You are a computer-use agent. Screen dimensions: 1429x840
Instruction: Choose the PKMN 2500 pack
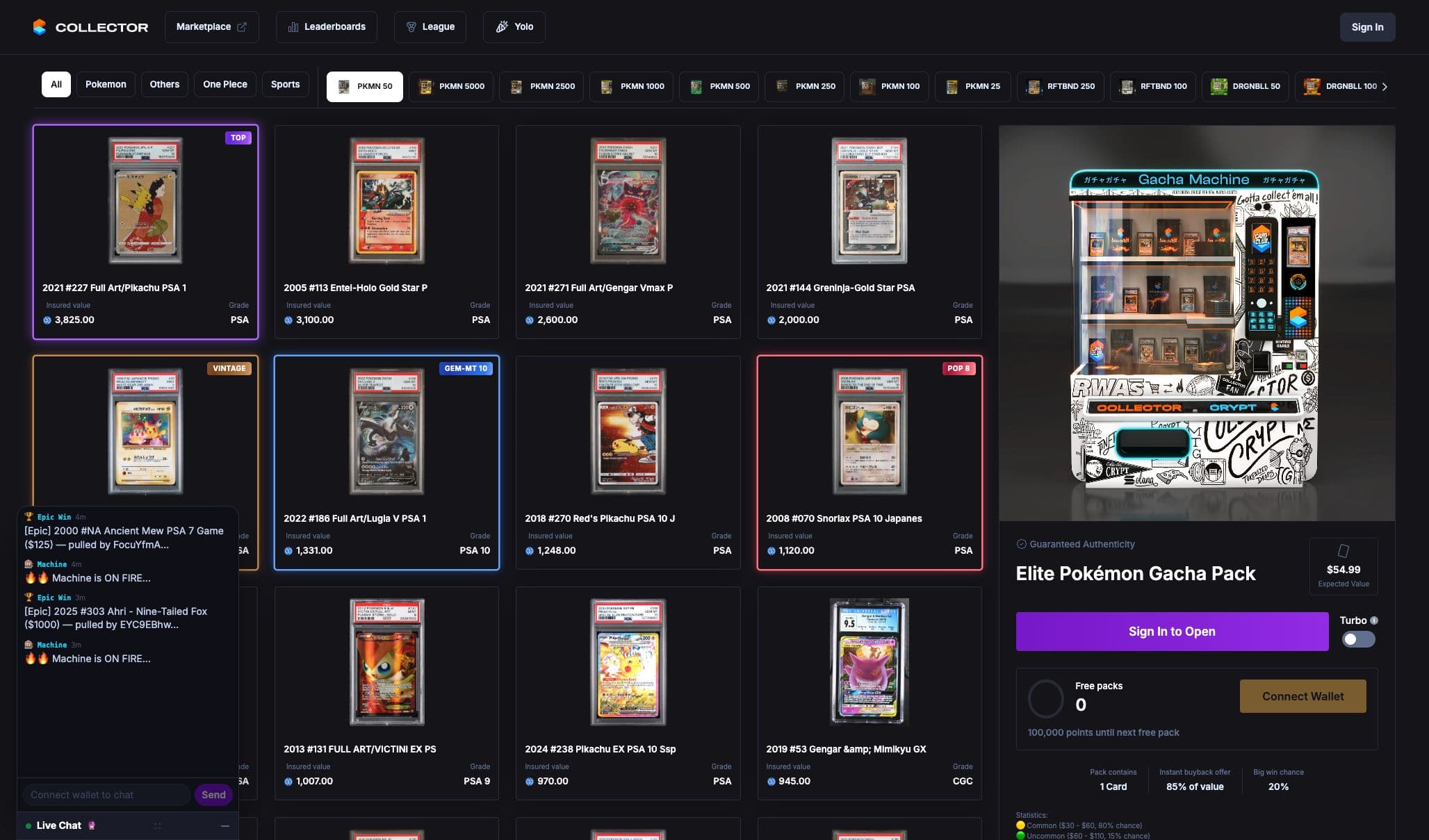(542, 86)
